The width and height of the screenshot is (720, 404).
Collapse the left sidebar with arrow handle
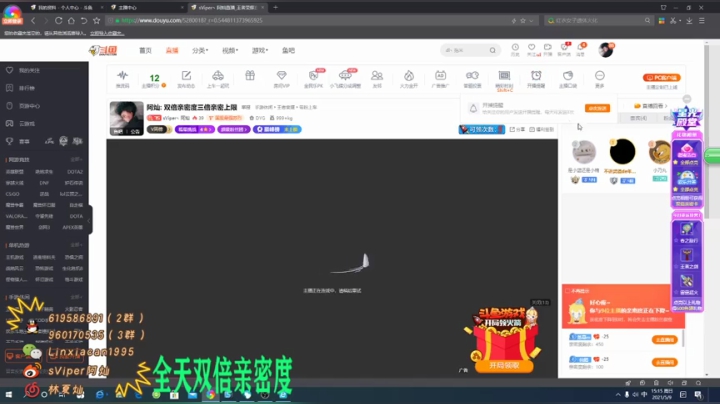point(90,220)
